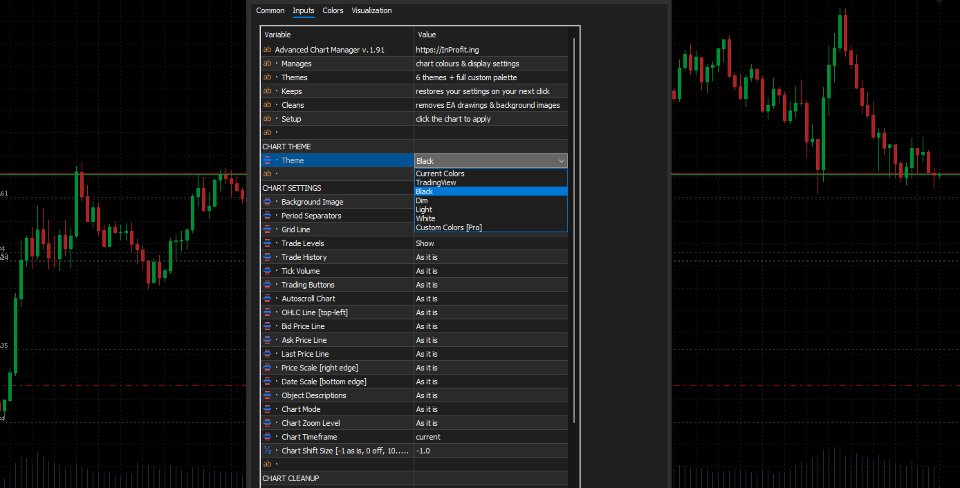Click Background Image row icon
The image size is (960, 488).
click(x=267, y=201)
